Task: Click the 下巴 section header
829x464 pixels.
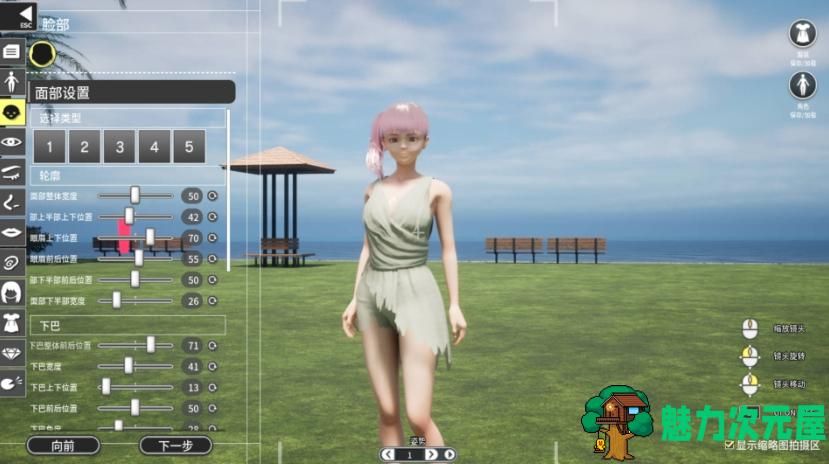Action: click(x=127, y=326)
